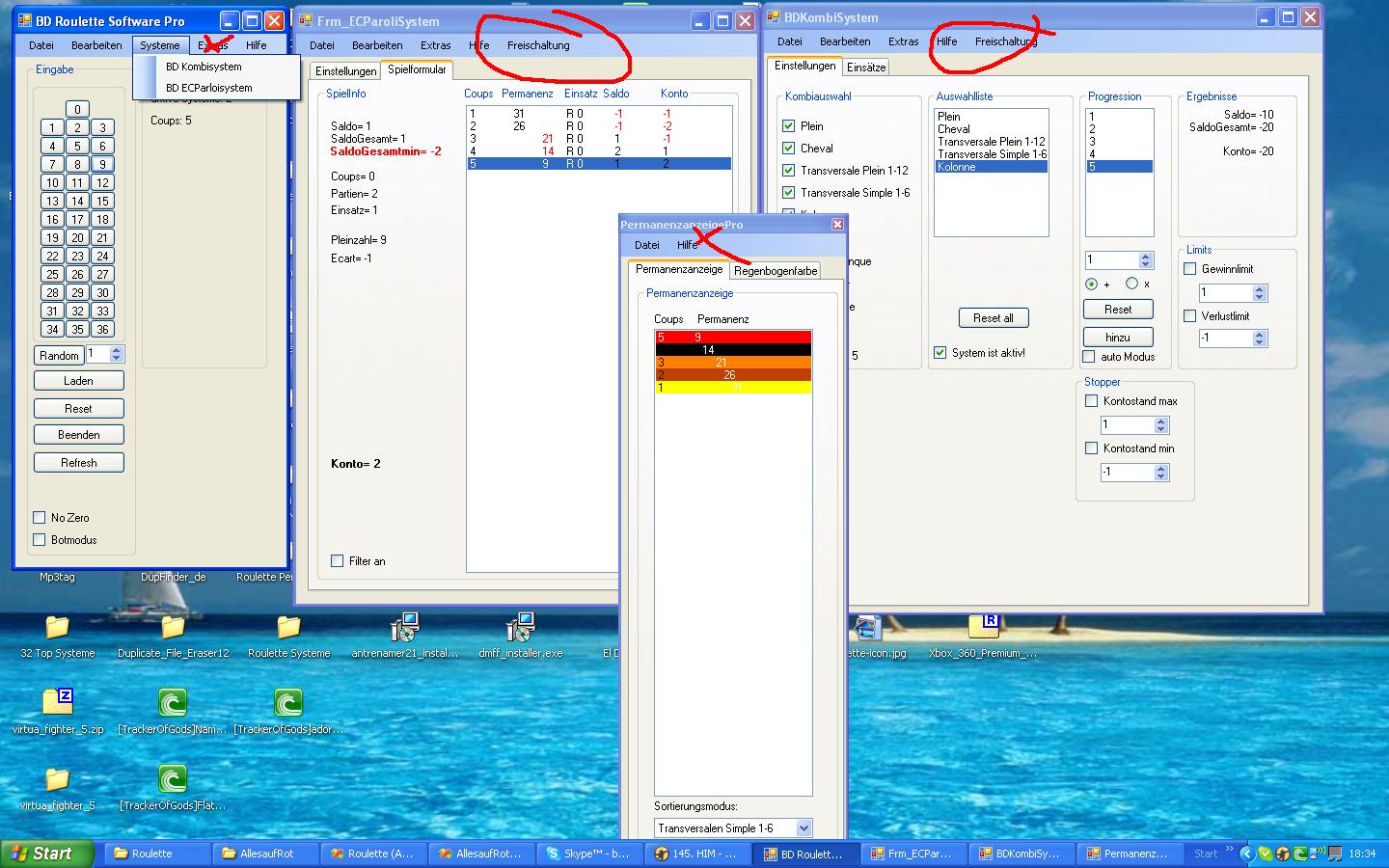The height and width of the screenshot is (868, 1389).
Task: Click the Beenden button
Action: point(79,435)
